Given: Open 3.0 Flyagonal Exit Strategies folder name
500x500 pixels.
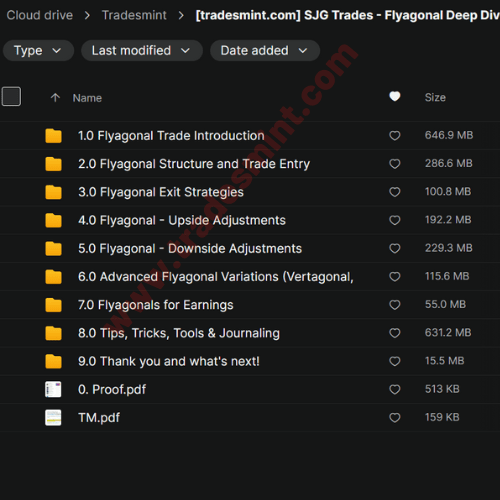Looking at the screenshot, I should click(161, 192).
